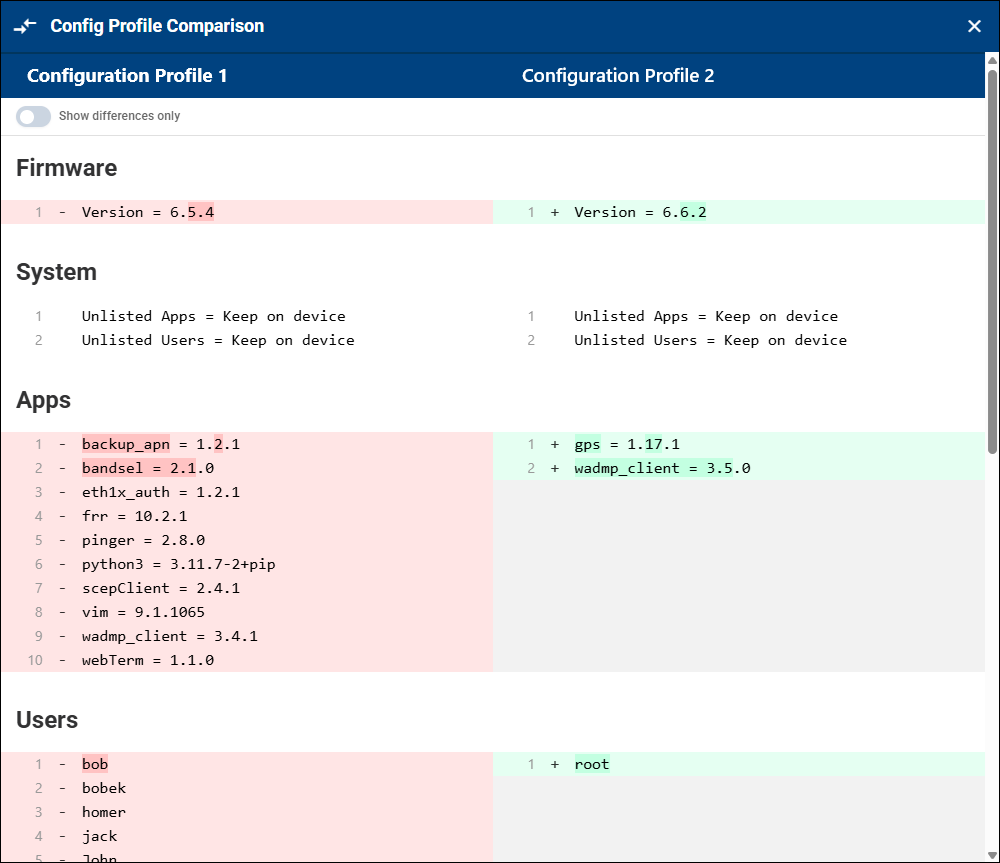
Task: Click the Configuration Profile 2 header
Action: [x=618, y=75]
